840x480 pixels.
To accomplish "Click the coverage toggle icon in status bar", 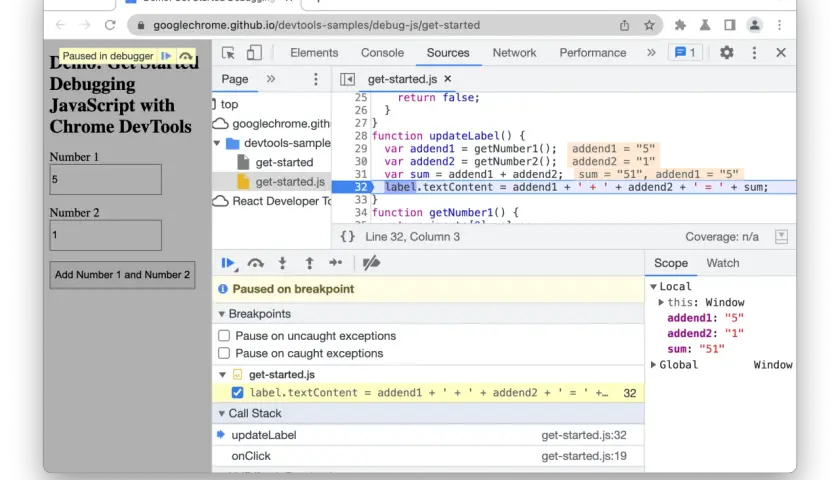I will [x=781, y=237].
